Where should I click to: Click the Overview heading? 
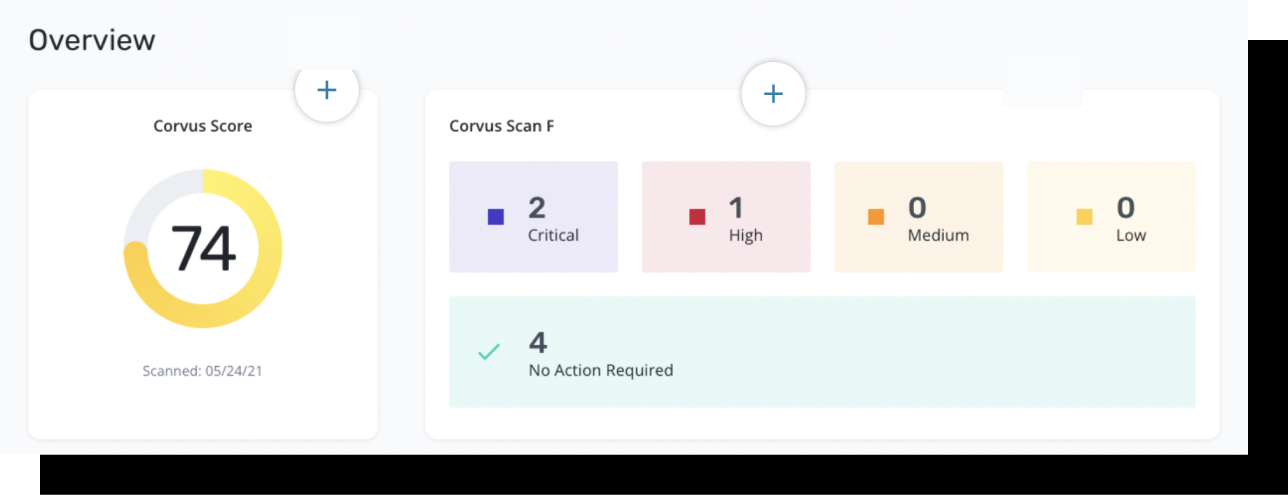click(x=92, y=40)
